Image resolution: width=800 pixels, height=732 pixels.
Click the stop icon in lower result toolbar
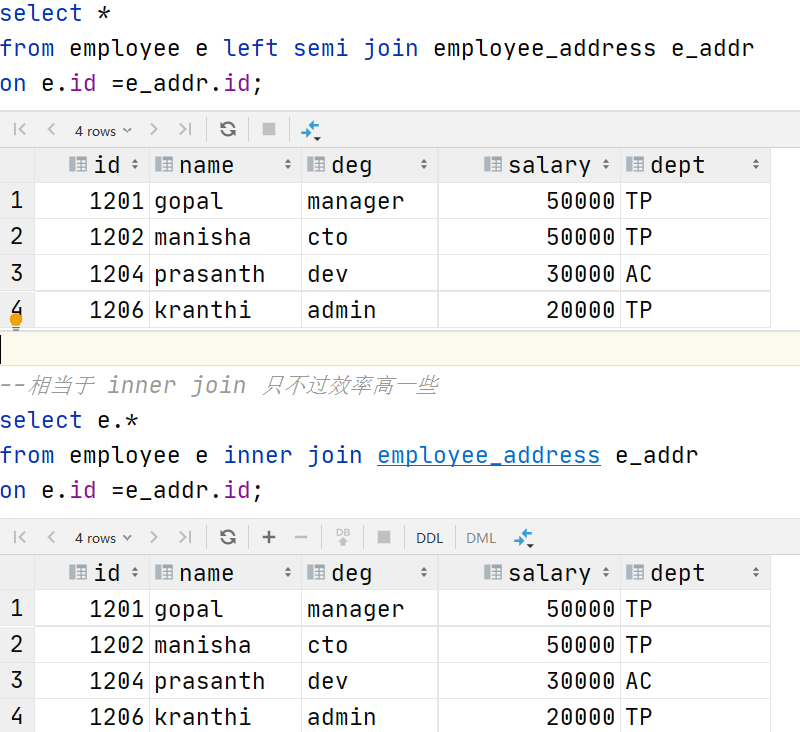click(384, 537)
